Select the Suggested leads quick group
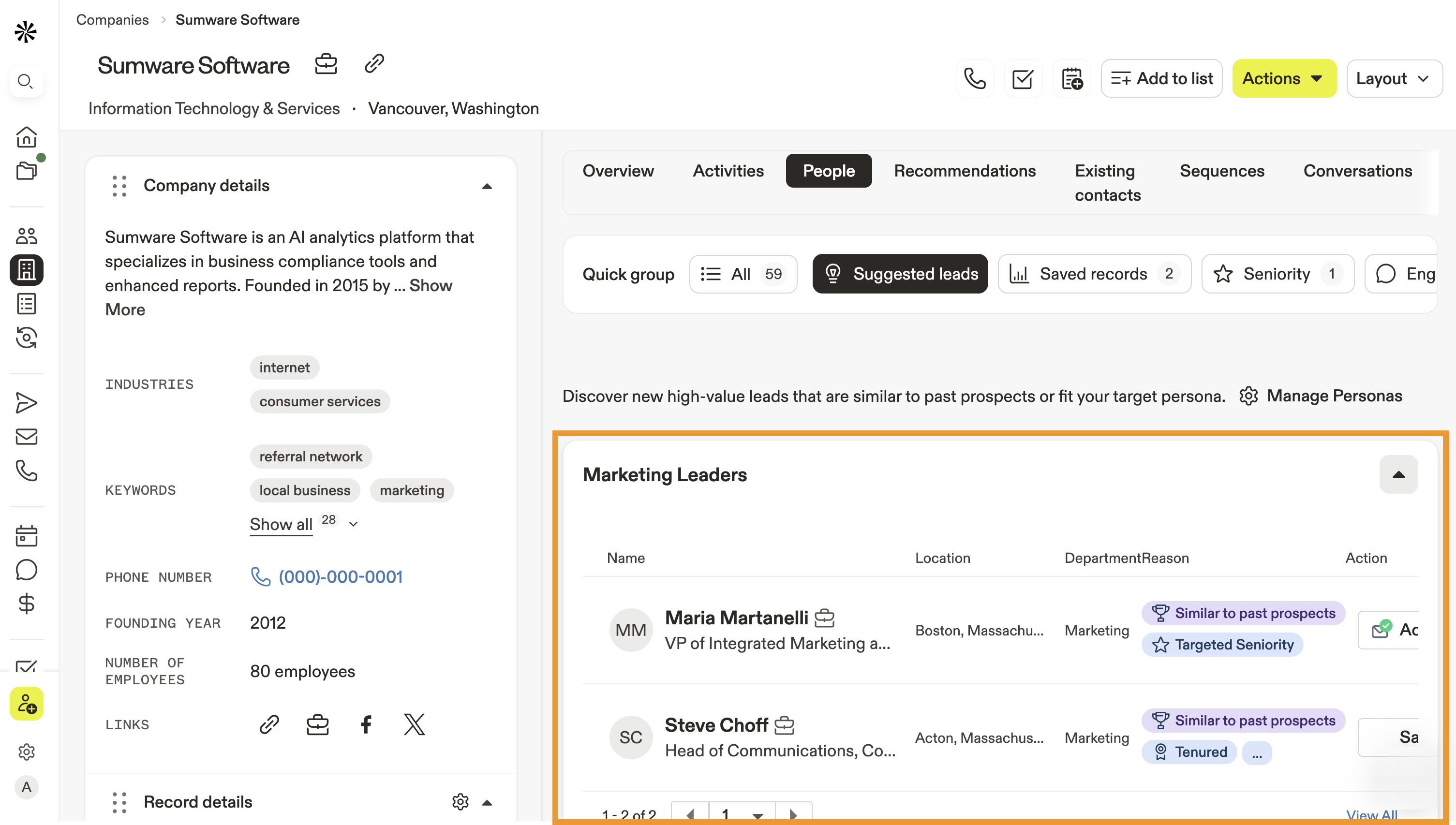1456x825 pixels. 900,274
